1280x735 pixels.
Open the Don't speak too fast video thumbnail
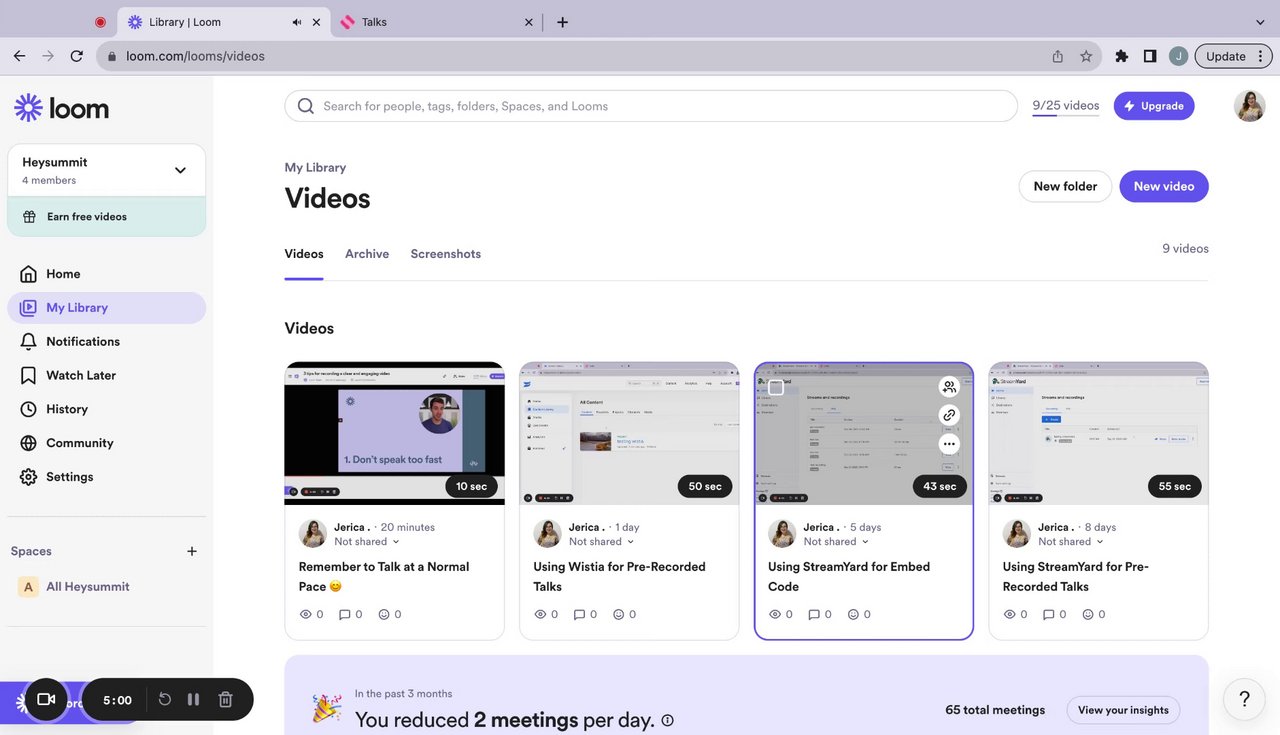click(x=395, y=433)
